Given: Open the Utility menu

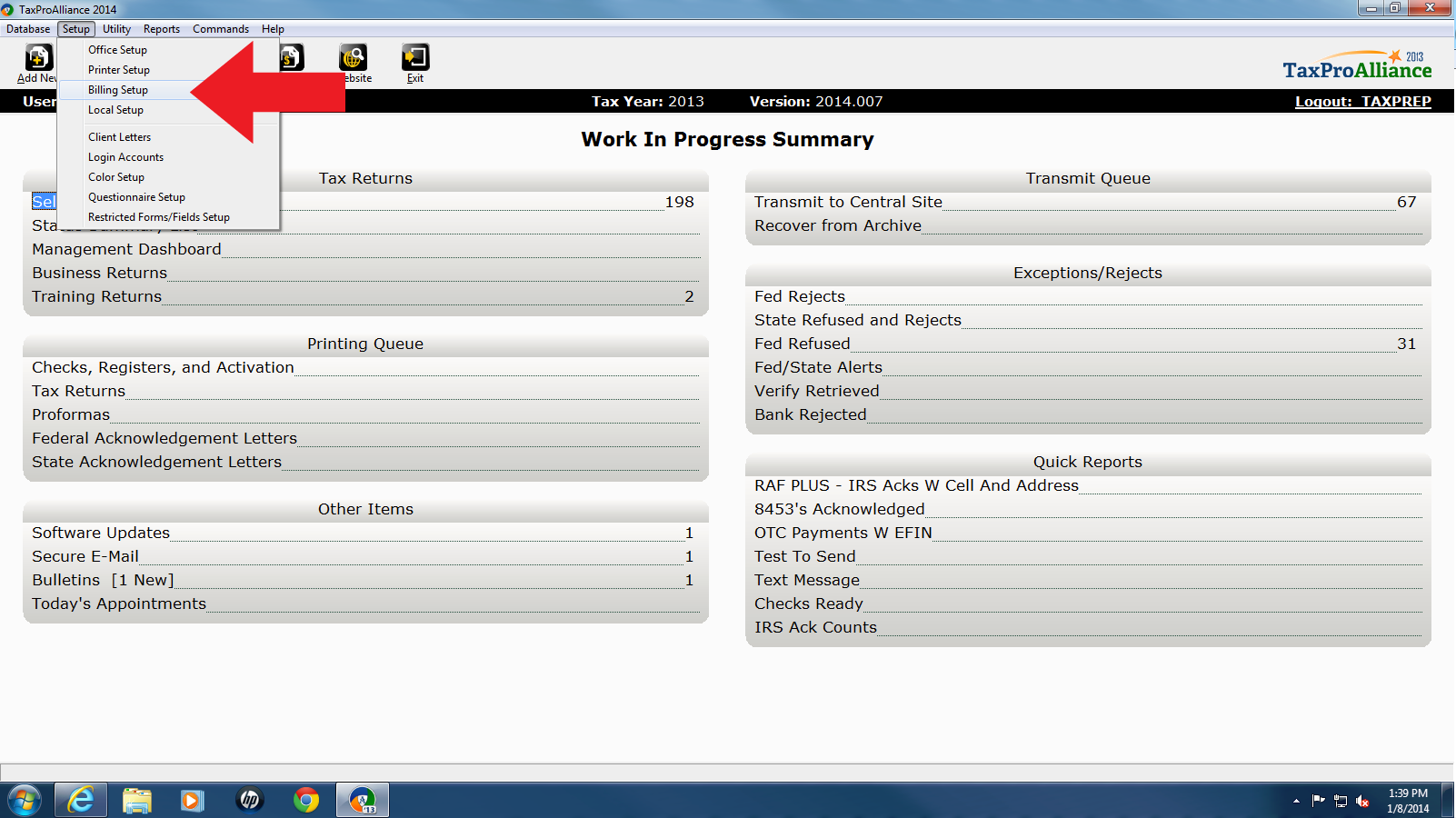Looking at the screenshot, I should click(116, 29).
